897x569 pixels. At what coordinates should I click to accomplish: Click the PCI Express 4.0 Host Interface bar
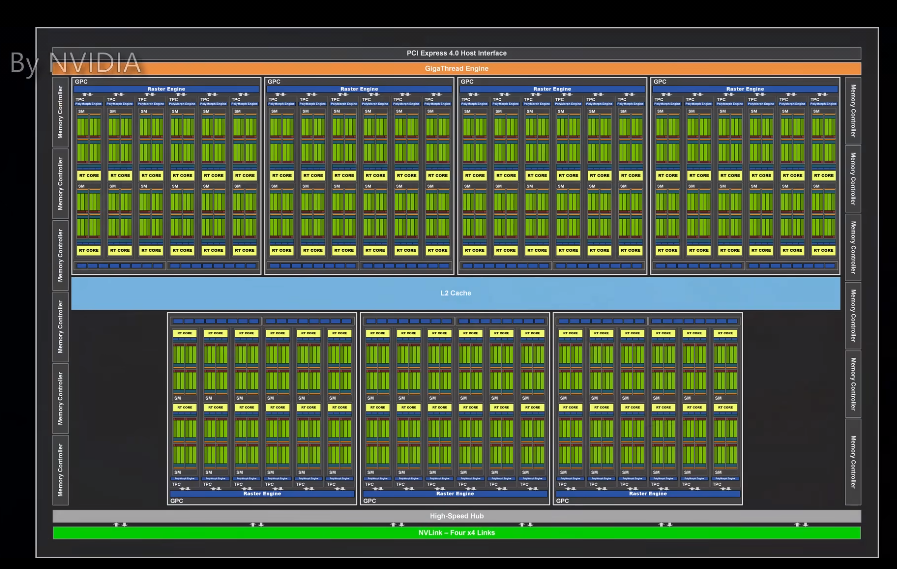click(x=457, y=53)
